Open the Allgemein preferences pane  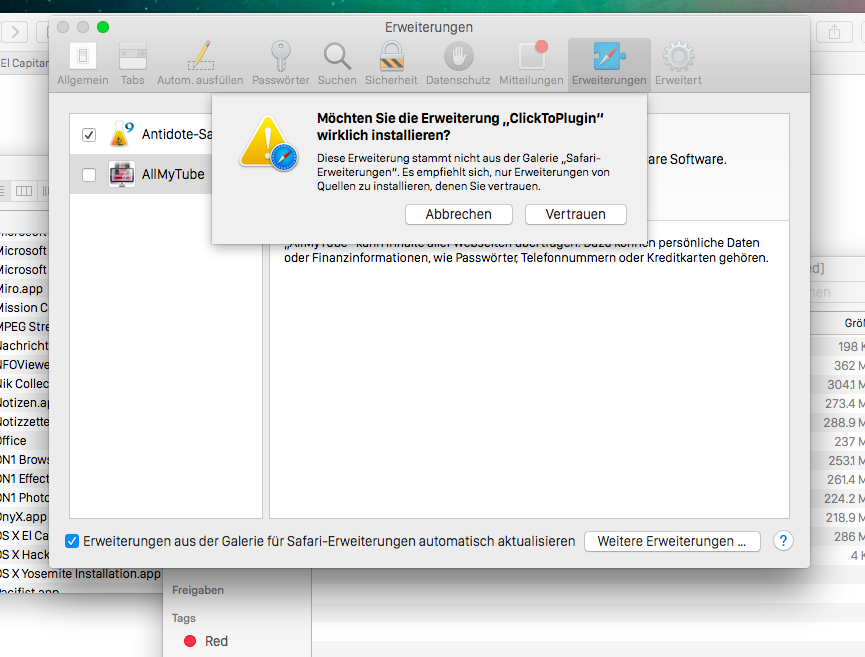point(83,64)
